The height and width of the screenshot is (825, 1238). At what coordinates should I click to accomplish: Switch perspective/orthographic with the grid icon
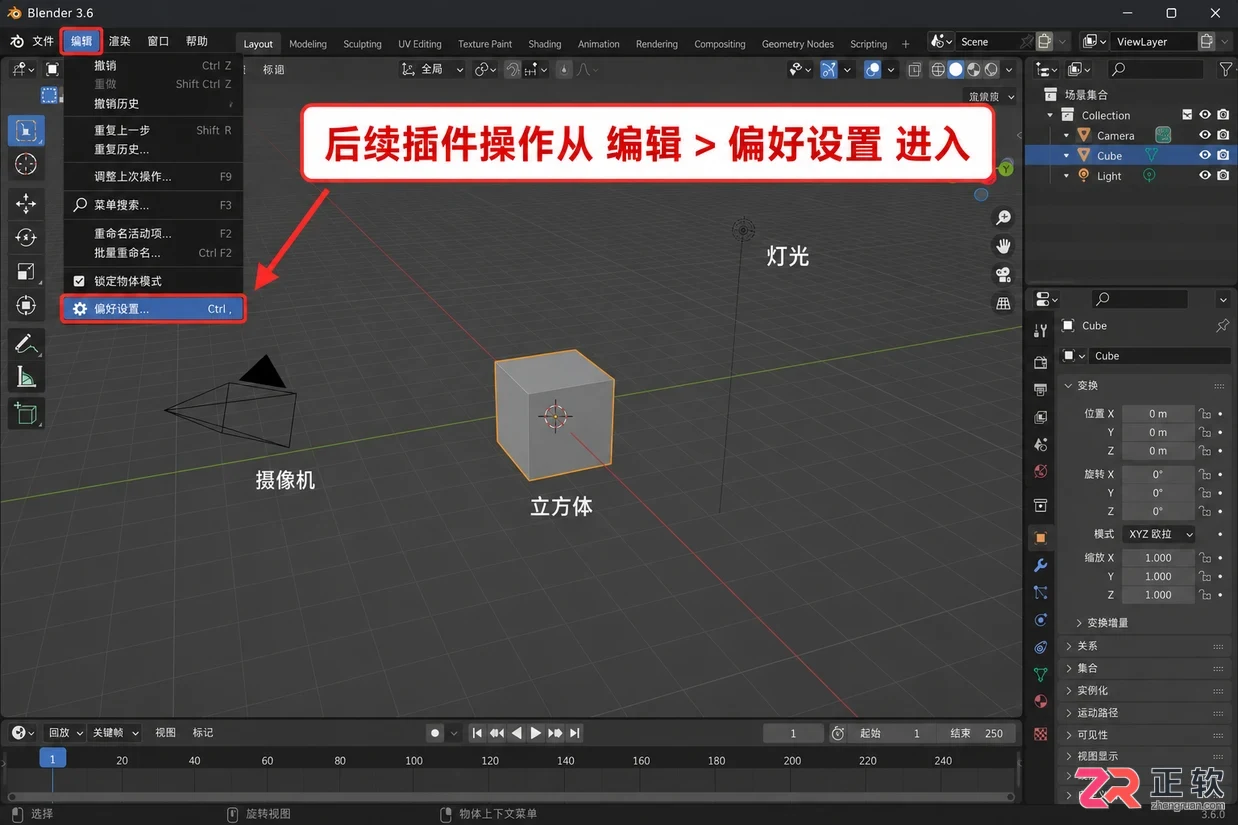[1003, 303]
